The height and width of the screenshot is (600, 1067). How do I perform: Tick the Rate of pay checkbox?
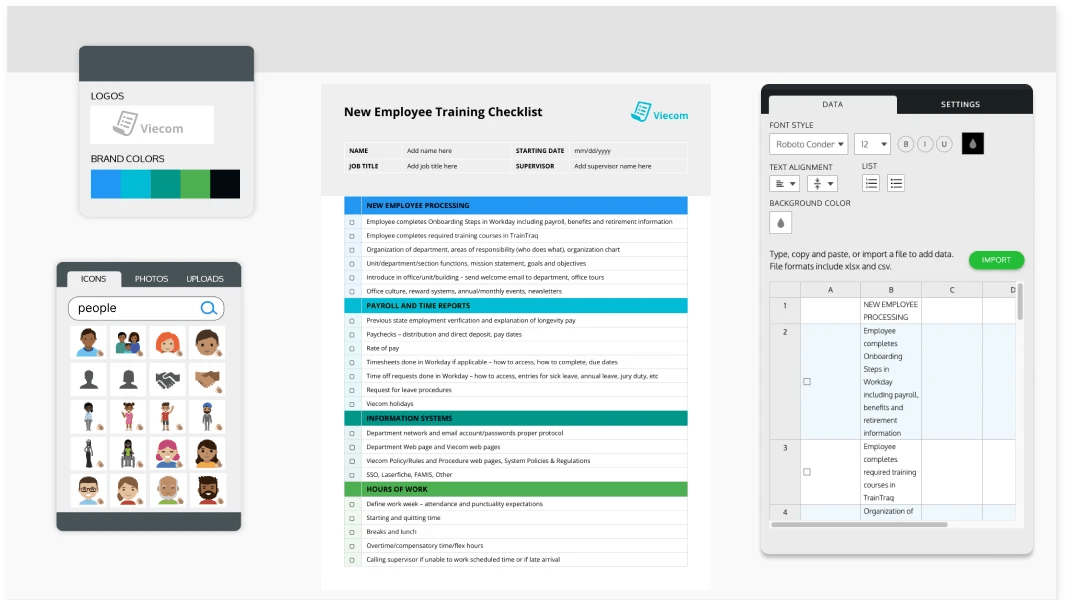coord(352,349)
